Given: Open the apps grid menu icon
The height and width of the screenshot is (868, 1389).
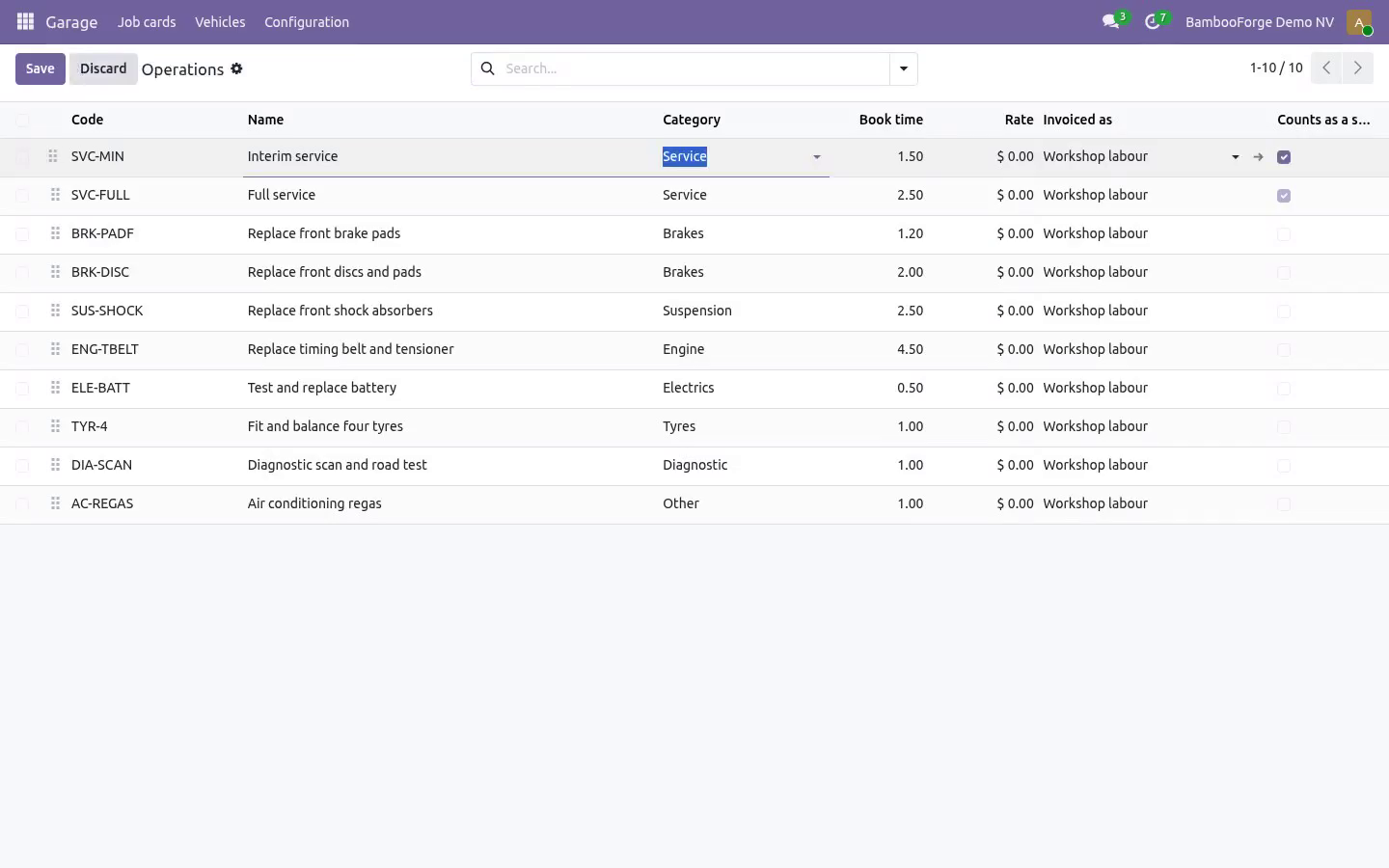Looking at the screenshot, I should click(x=25, y=21).
